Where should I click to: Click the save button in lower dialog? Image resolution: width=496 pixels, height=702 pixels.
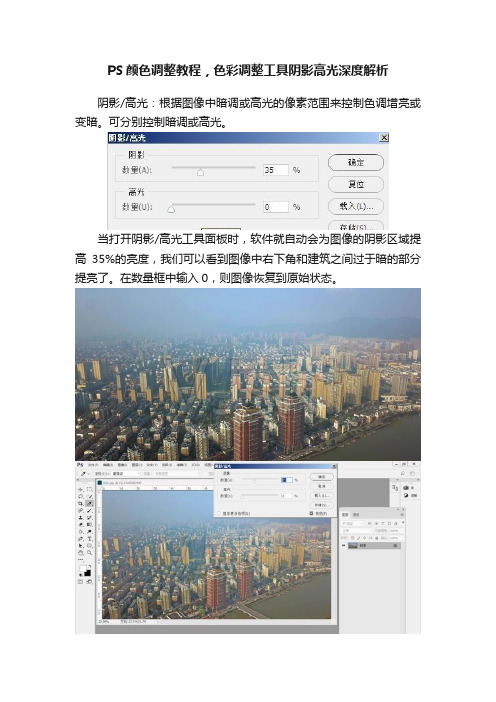pos(321,505)
